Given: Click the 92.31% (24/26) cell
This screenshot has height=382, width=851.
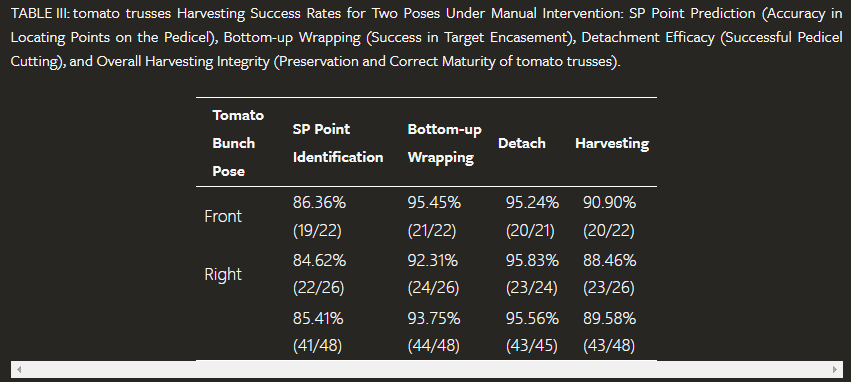Looking at the screenshot, I should coord(433,274).
